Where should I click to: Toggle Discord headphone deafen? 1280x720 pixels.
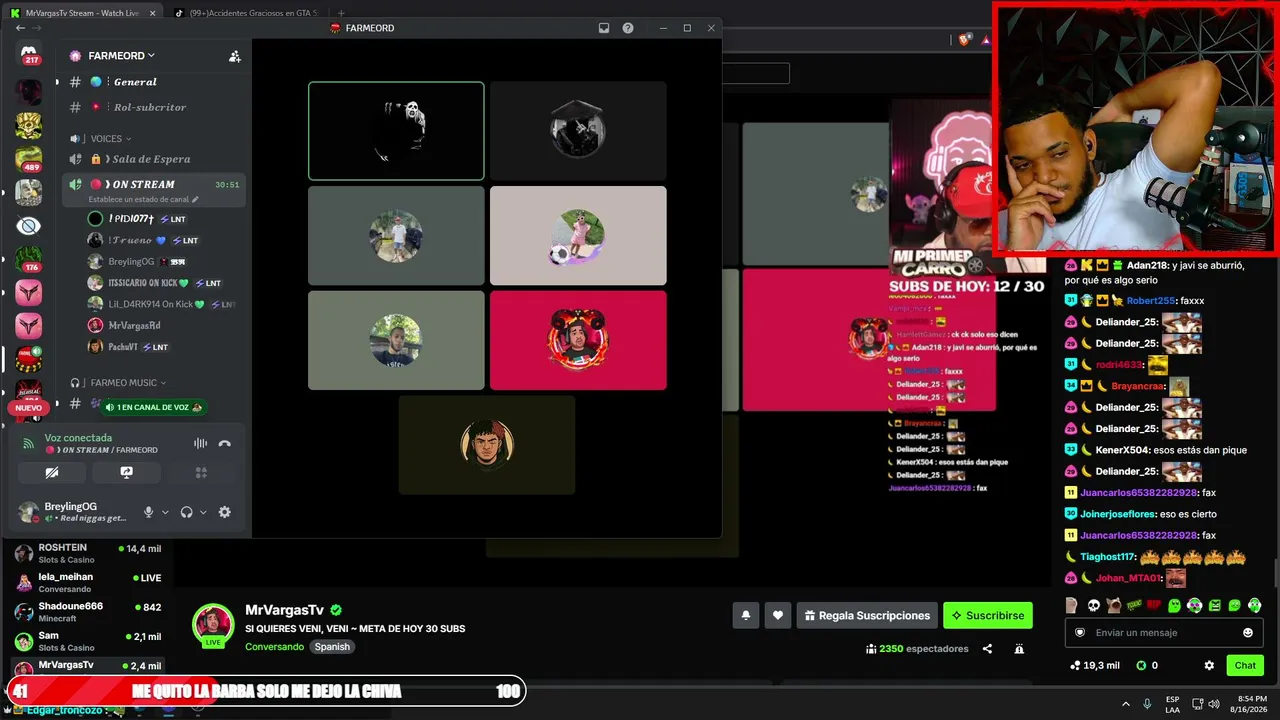186,512
